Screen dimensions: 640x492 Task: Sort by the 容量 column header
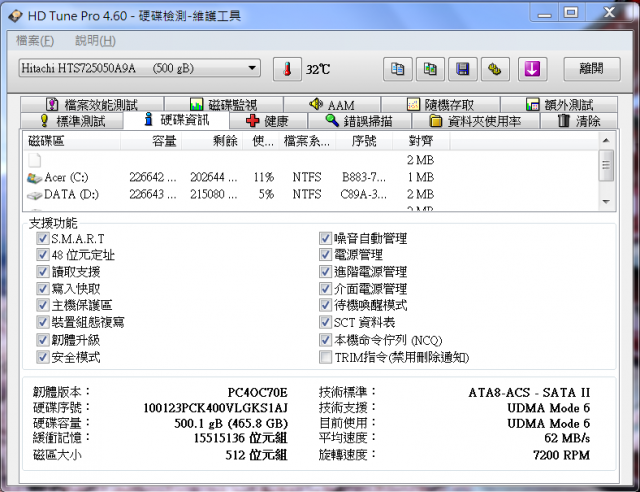coord(151,141)
